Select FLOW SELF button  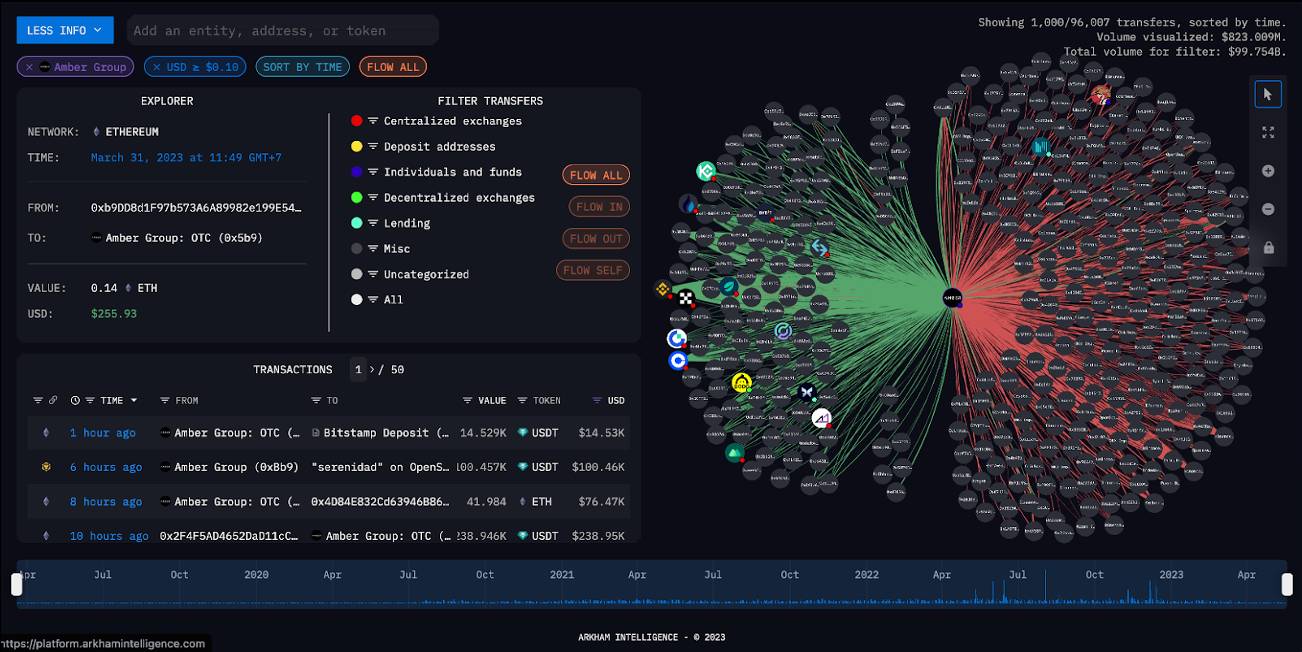593,270
